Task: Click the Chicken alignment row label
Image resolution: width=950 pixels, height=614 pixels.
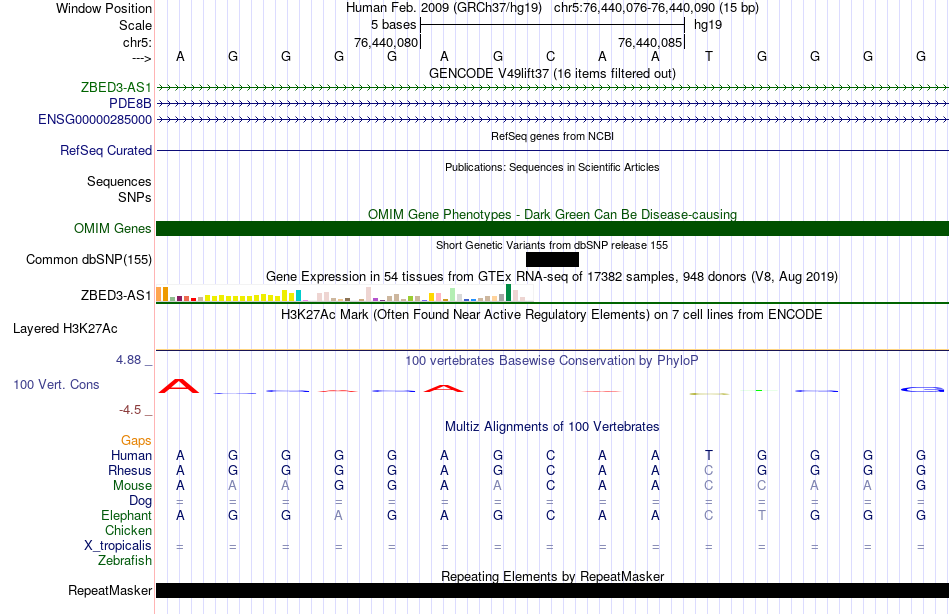Action: point(128,530)
